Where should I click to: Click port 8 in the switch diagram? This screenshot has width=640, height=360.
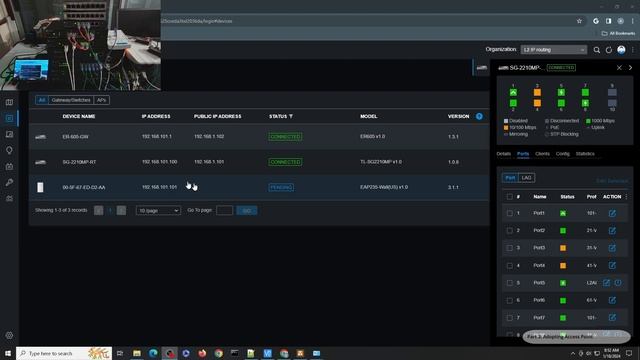click(585, 103)
